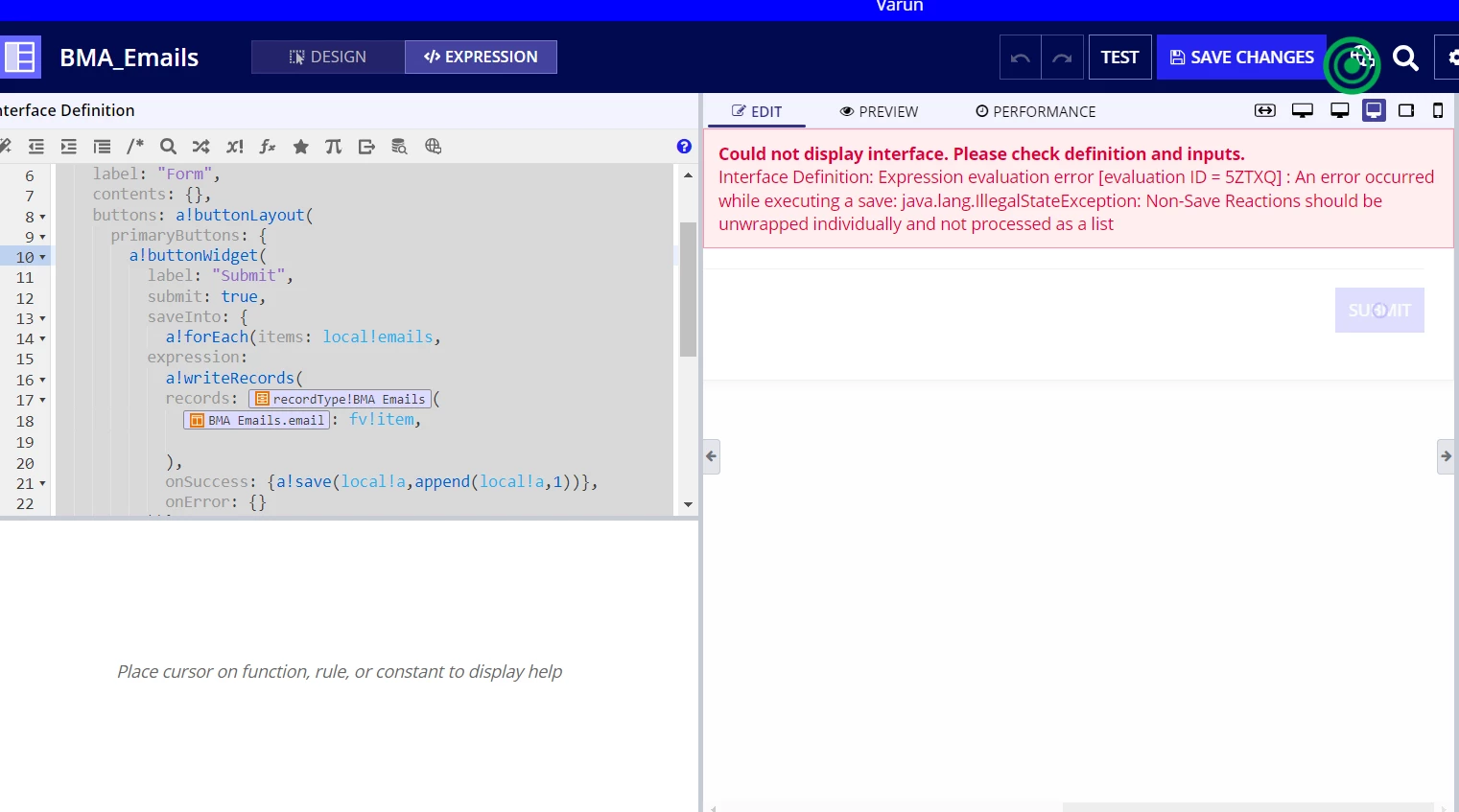
Task: Toggle comment with the /* icon
Action: [x=135, y=147]
